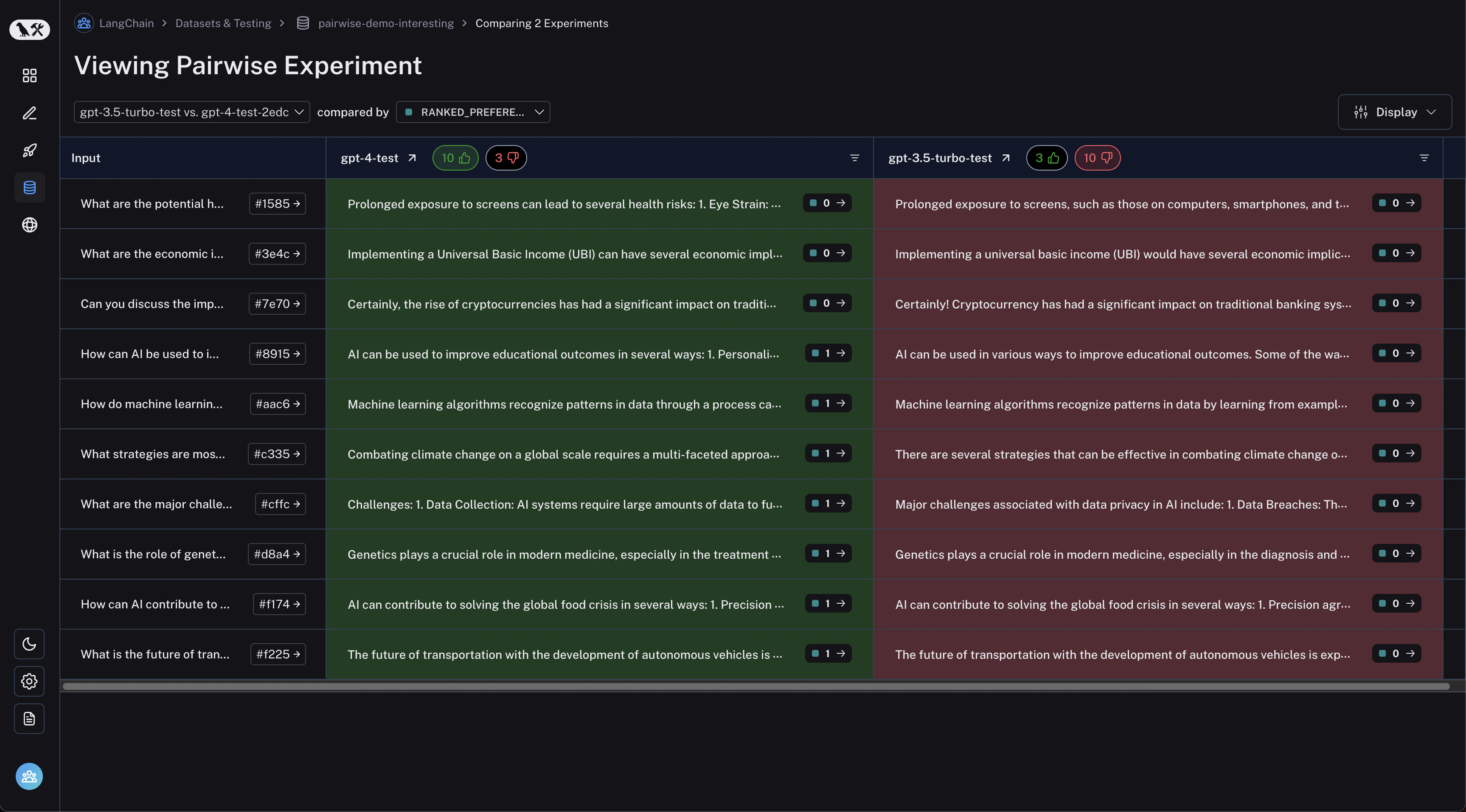Viewport: 1466px width, 812px height.
Task: Open the rocket deployments icon
Action: [x=30, y=150]
